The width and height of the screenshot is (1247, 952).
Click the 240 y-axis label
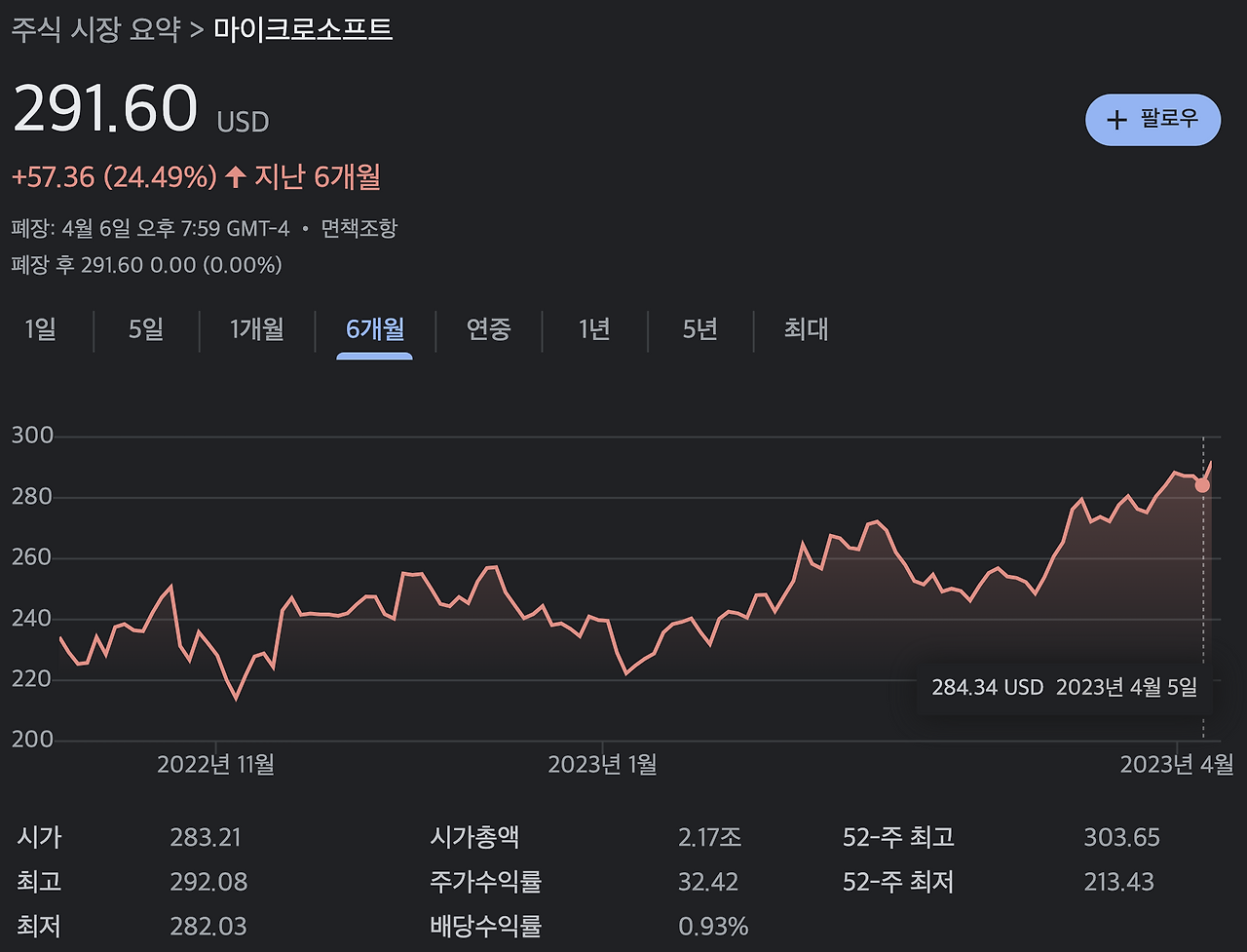click(x=32, y=618)
